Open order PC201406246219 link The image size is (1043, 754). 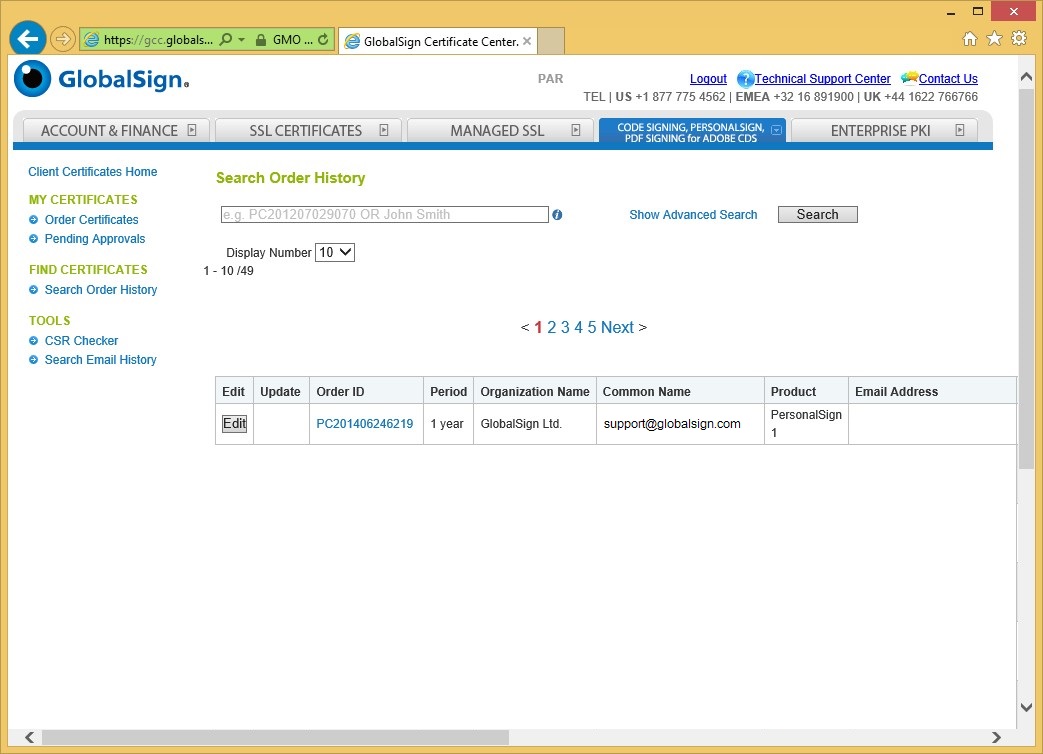(x=365, y=424)
